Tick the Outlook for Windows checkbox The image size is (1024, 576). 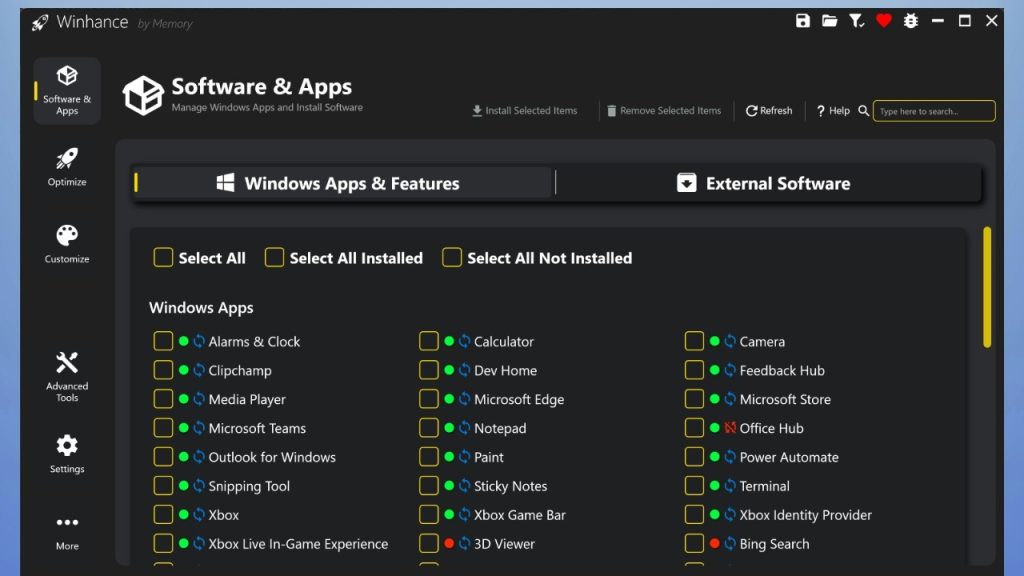pyautogui.click(x=163, y=456)
